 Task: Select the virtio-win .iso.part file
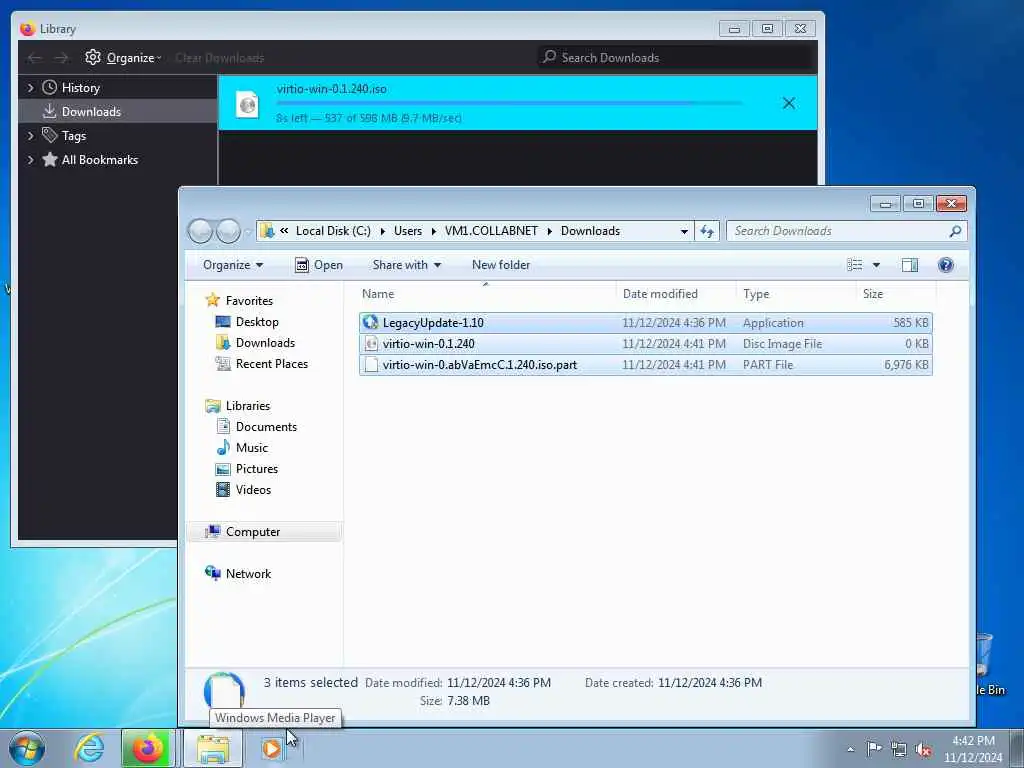[645, 364]
